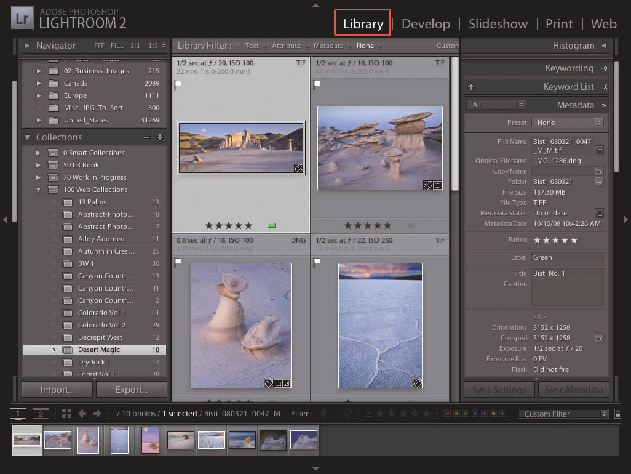Screen dimensions: 631x474
Task: Open the Print module
Action: pyautogui.click(x=559, y=24)
